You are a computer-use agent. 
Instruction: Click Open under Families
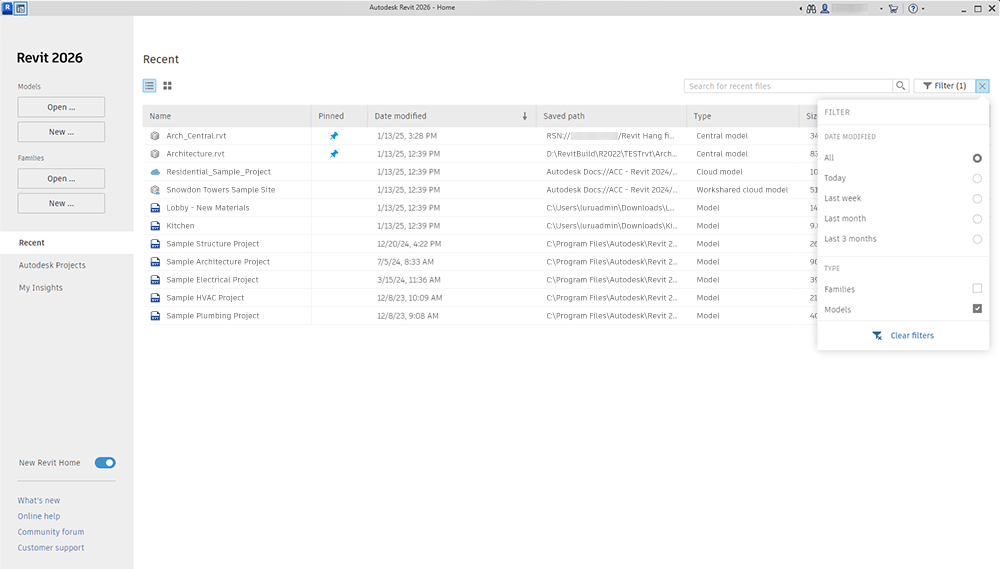tap(61, 179)
